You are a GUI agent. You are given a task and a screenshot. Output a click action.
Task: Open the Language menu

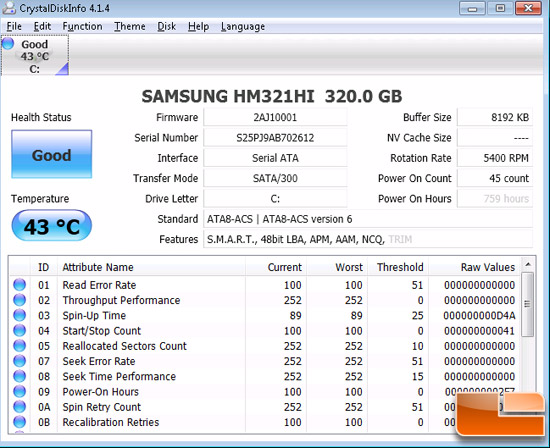click(243, 26)
